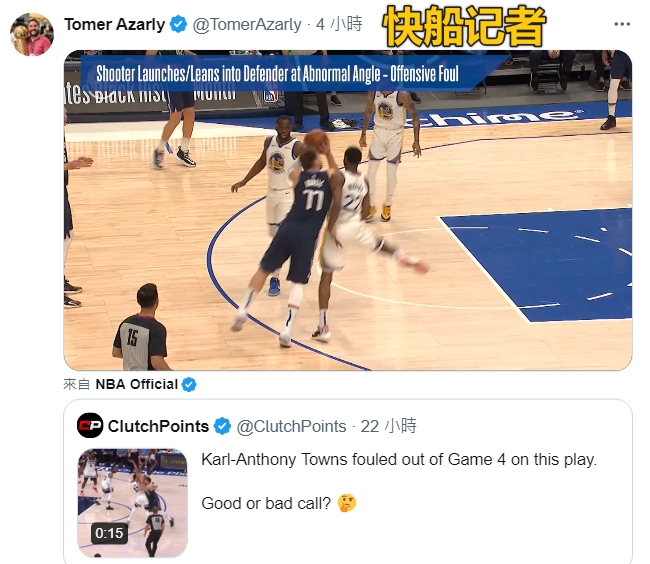Viewport: 650px width, 564px height.
Task: Click Tomer Azarly's verified badge
Action: [178, 24]
